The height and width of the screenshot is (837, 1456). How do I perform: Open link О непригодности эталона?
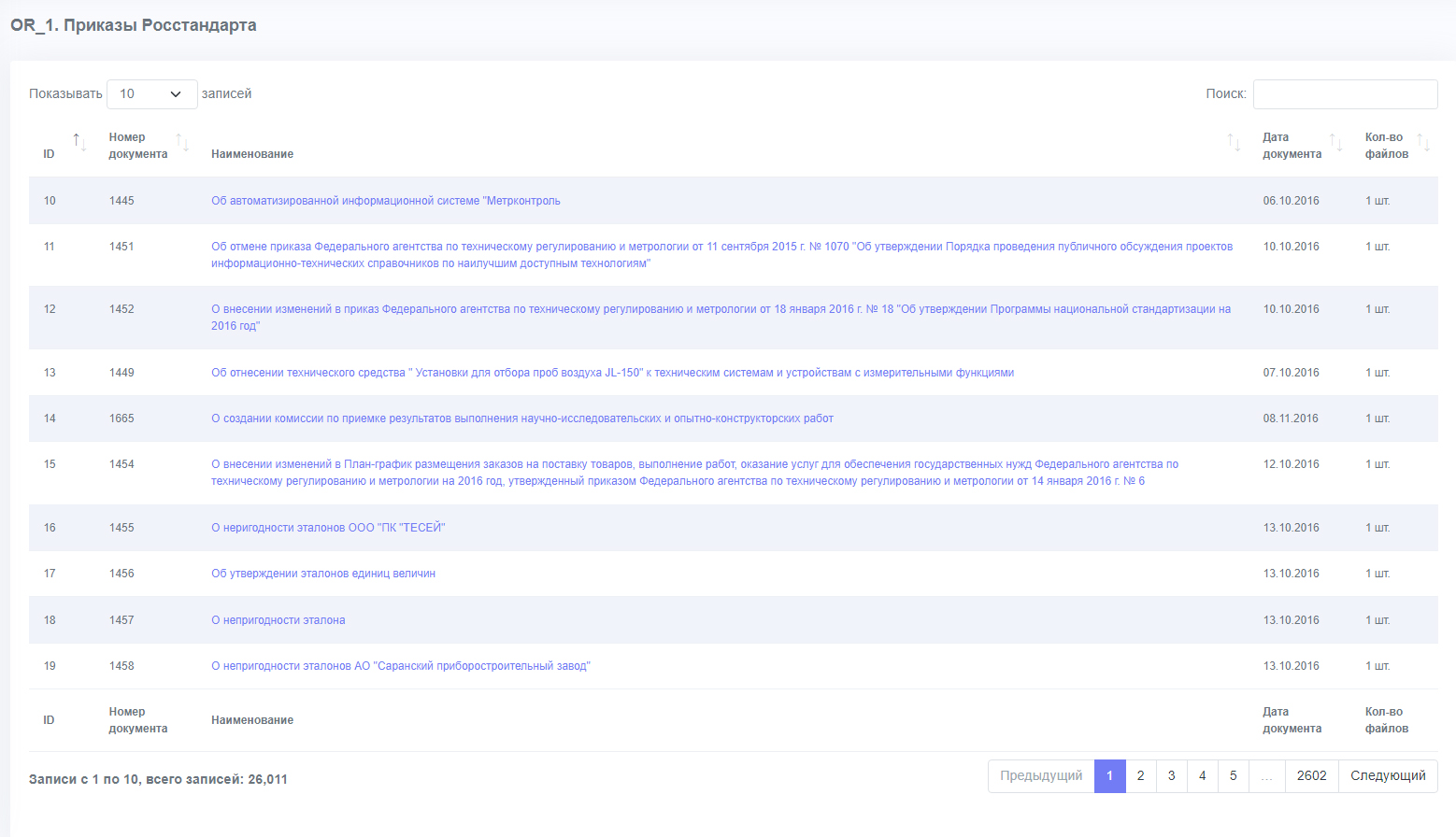278,620
